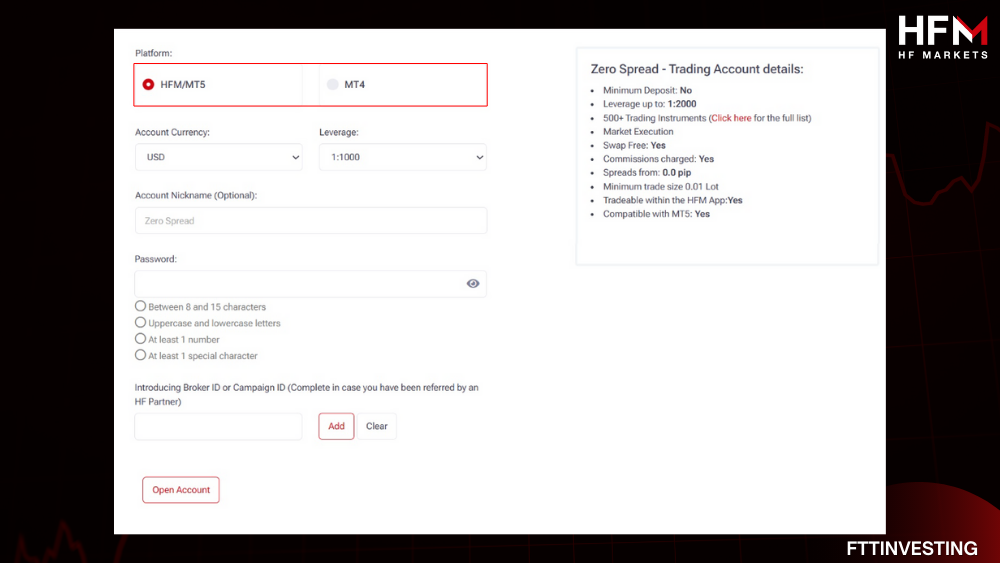Open the Account Currency USD dropdown

pyautogui.click(x=218, y=157)
